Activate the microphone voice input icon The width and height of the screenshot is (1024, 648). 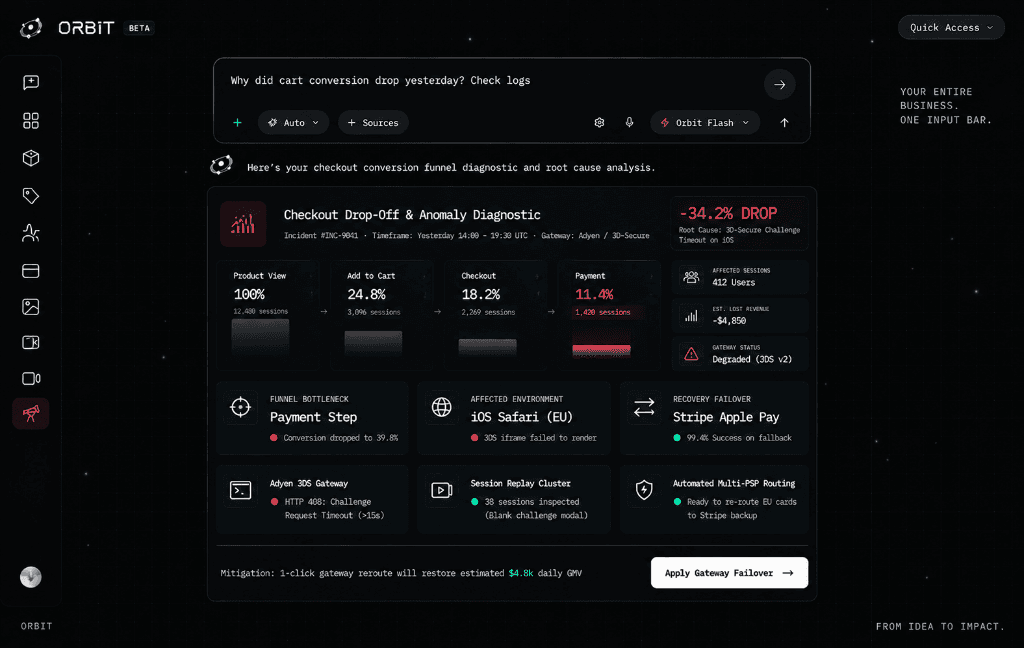click(630, 122)
